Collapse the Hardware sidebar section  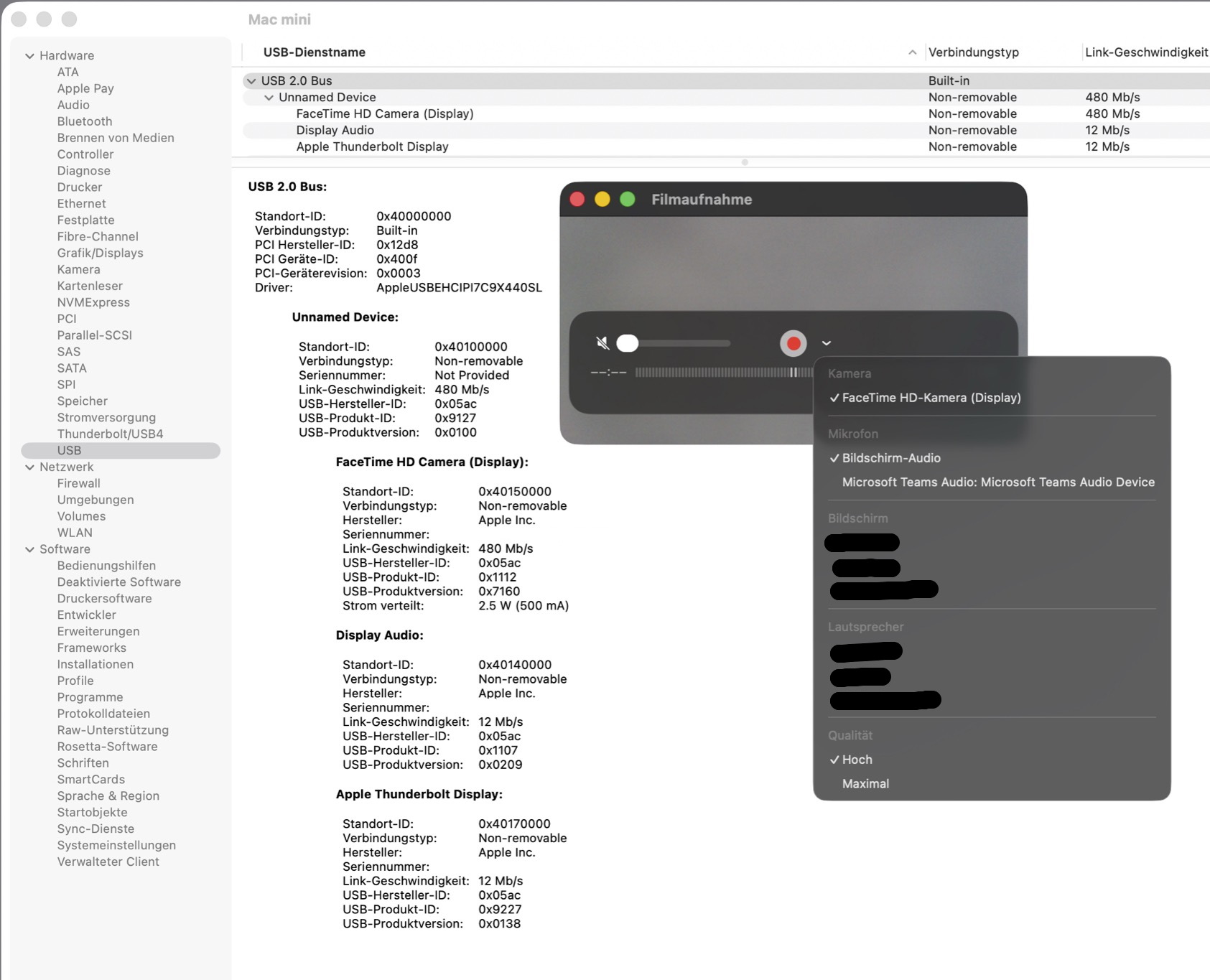[29, 56]
